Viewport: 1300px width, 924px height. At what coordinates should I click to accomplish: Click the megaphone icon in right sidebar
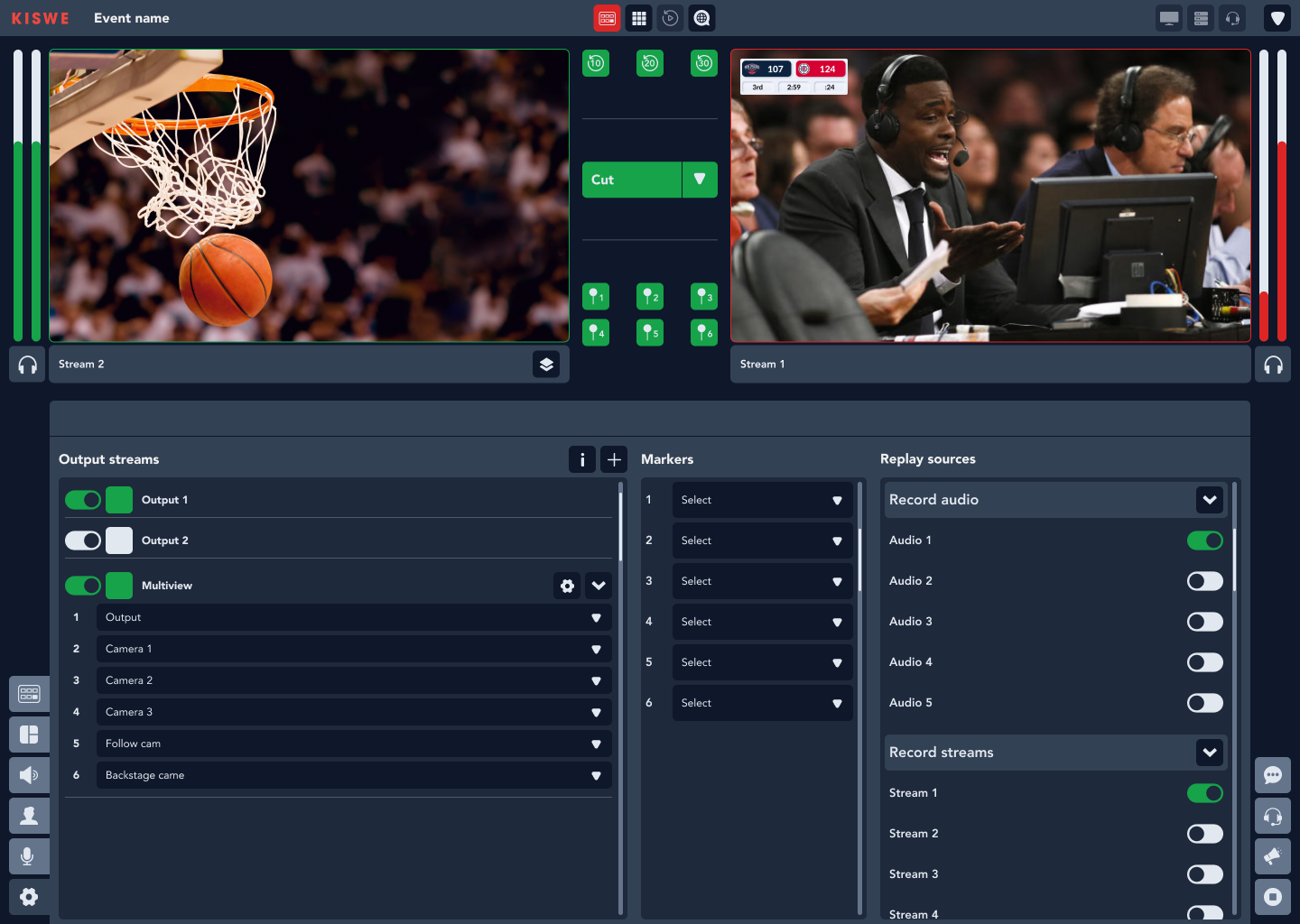tap(1273, 856)
